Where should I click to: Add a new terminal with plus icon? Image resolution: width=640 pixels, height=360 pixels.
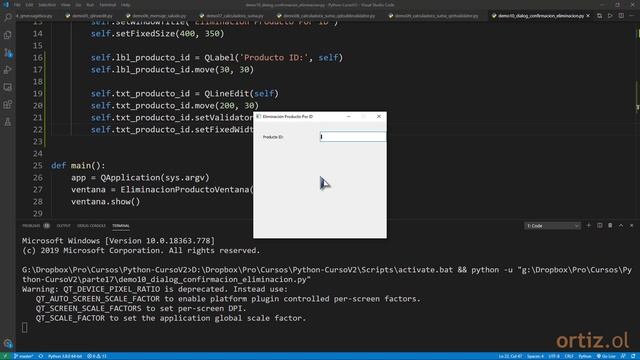[x=589, y=225]
